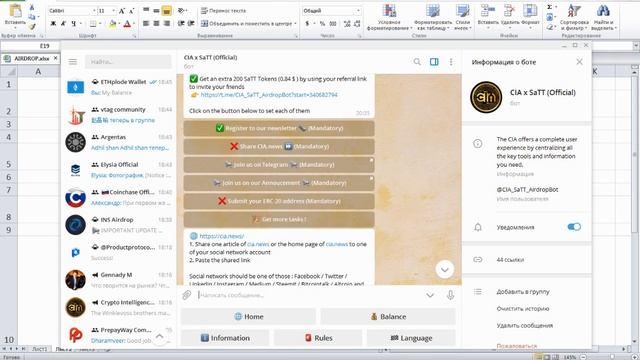Click Register to our newsletter bot button
This screenshot has width=640, height=360.
click(x=279, y=128)
